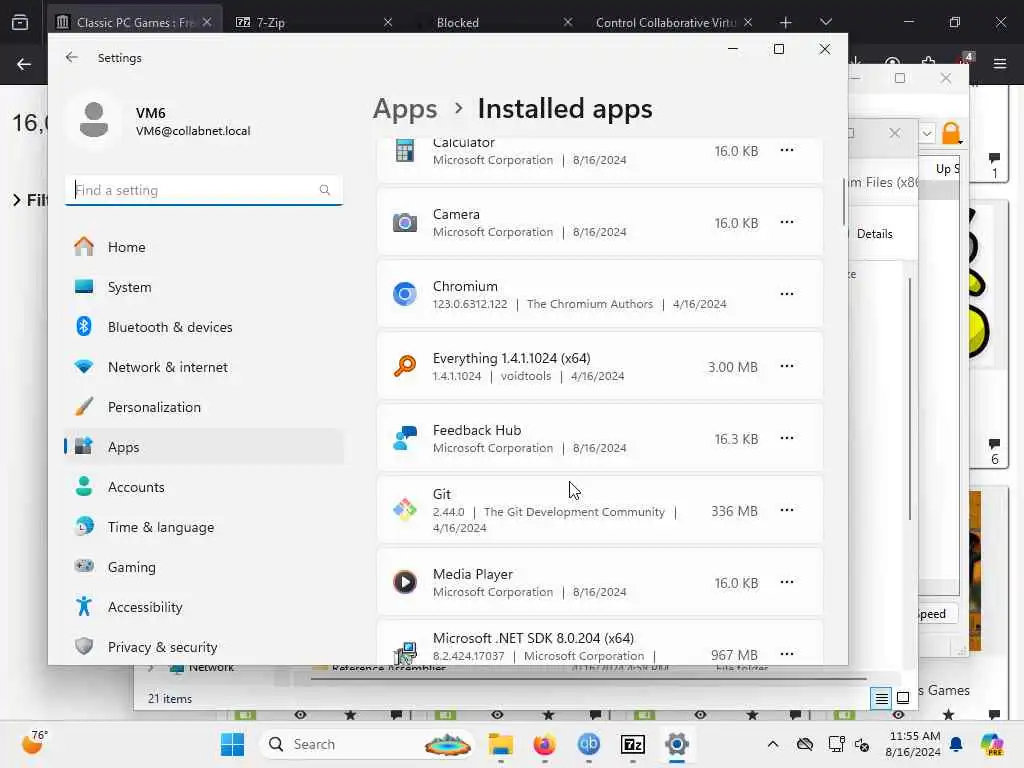
Task: Open Accounts settings
Action: pyautogui.click(x=204, y=487)
